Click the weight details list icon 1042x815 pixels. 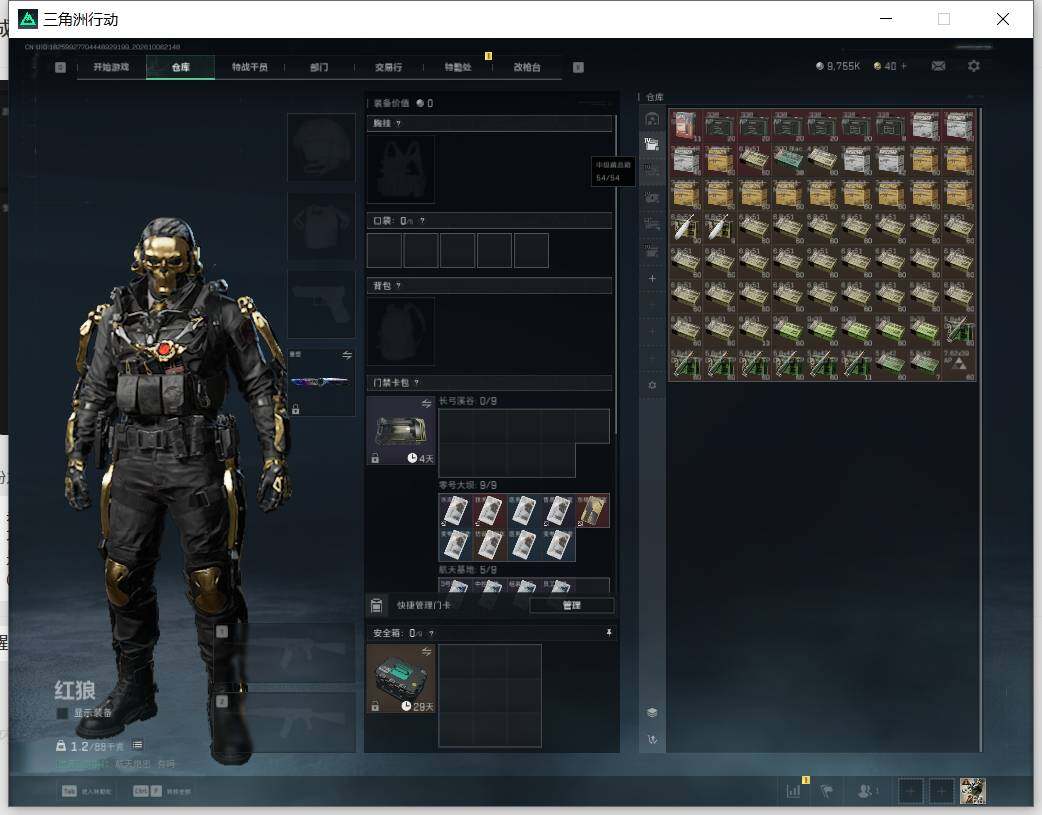point(137,745)
